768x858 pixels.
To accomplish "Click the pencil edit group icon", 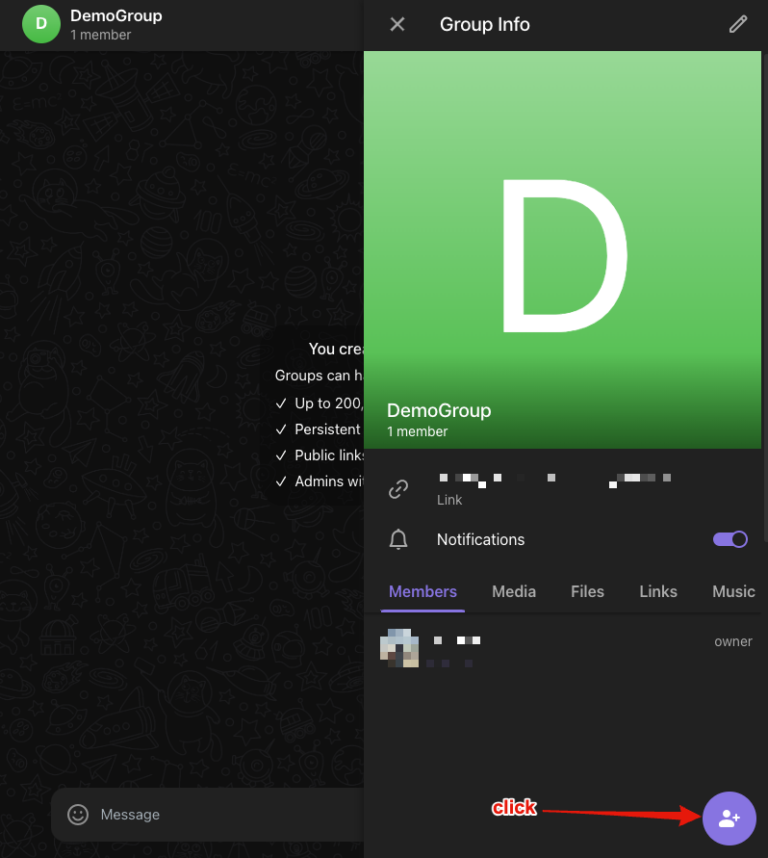I will point(738,24).
